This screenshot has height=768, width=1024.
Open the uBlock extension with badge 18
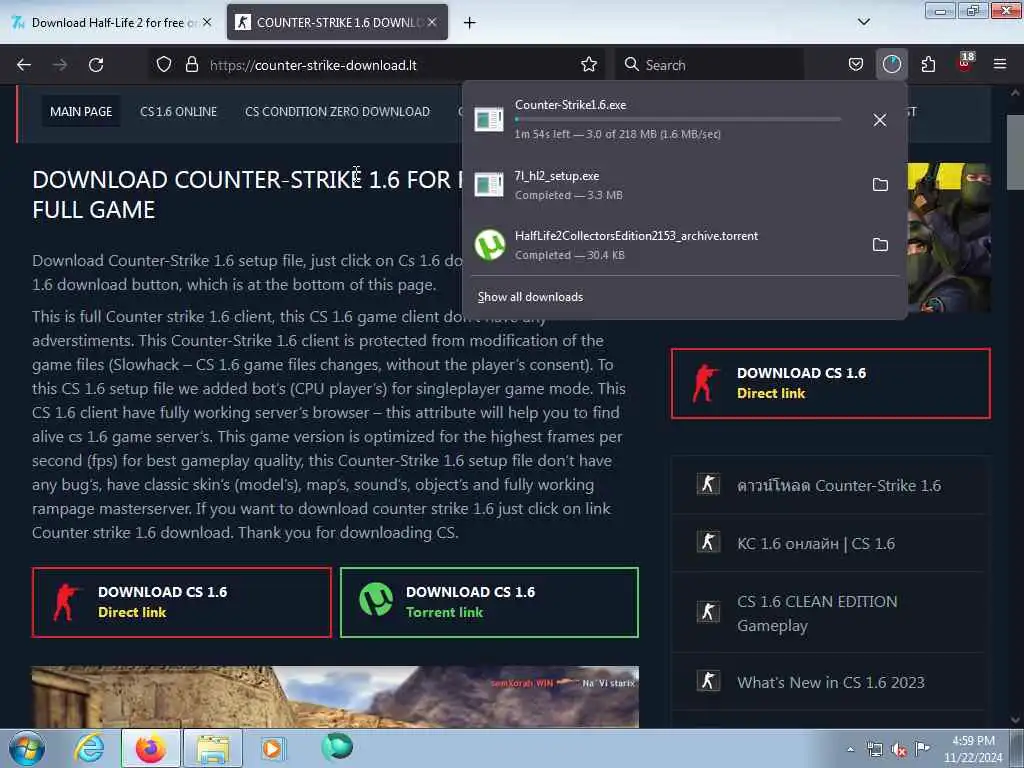point(965,63)
